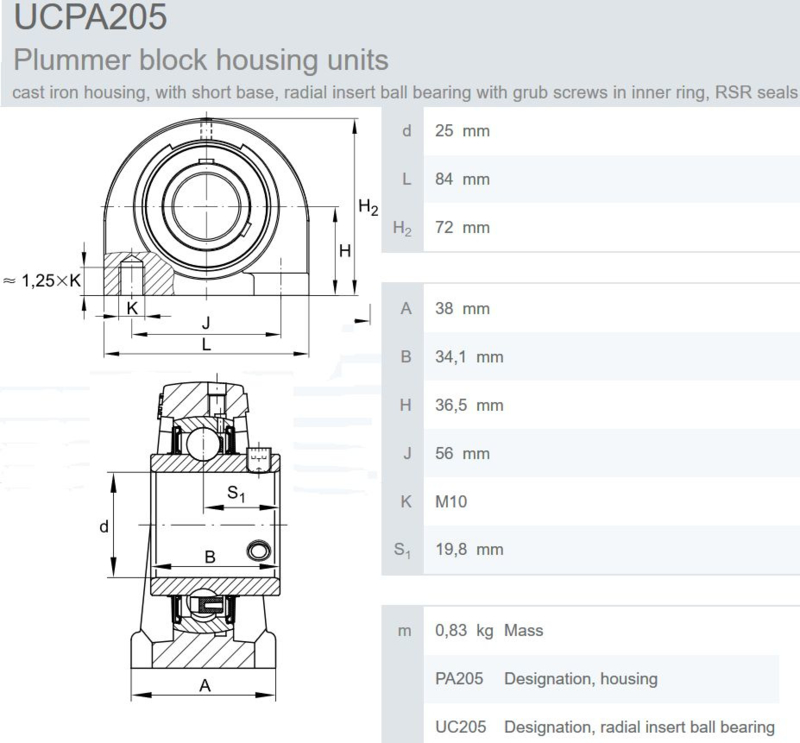This screenshot has height=743, width=800.
Task: Click the S1 dimension label in section drawing
Action: click(x=236, y=492)
